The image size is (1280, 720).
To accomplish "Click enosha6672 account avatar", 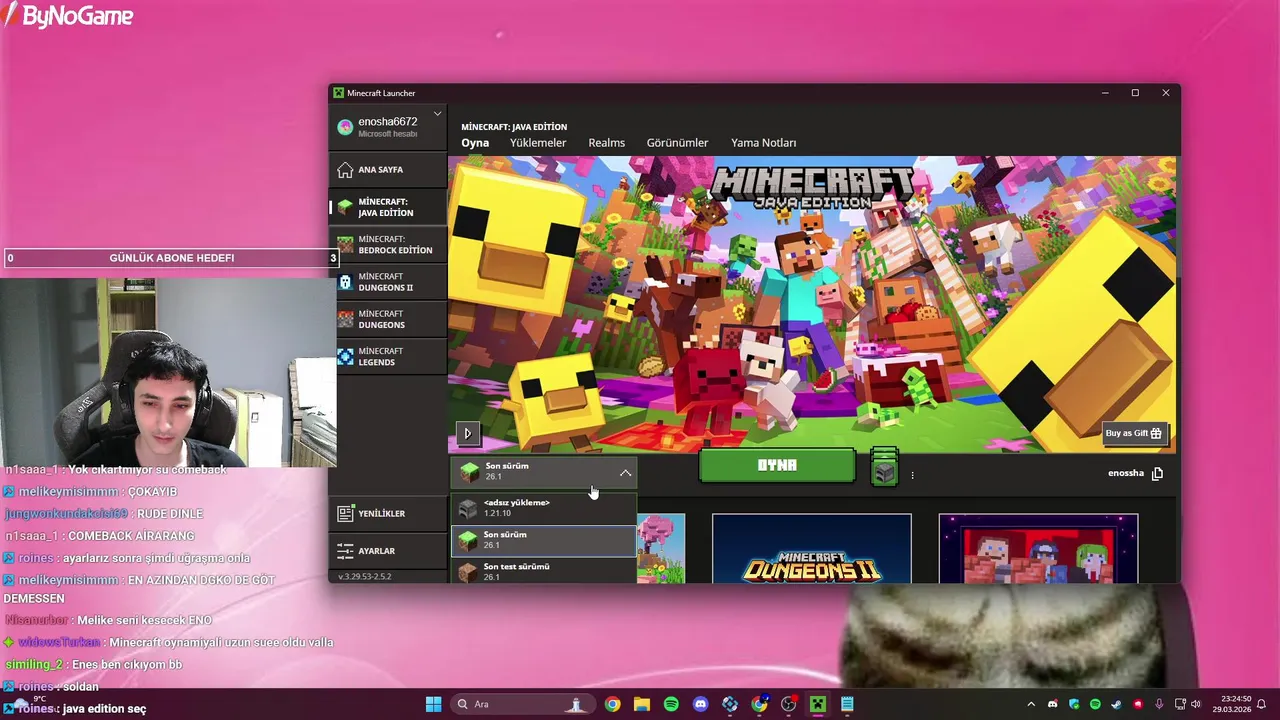I will [x=345, y=127].
